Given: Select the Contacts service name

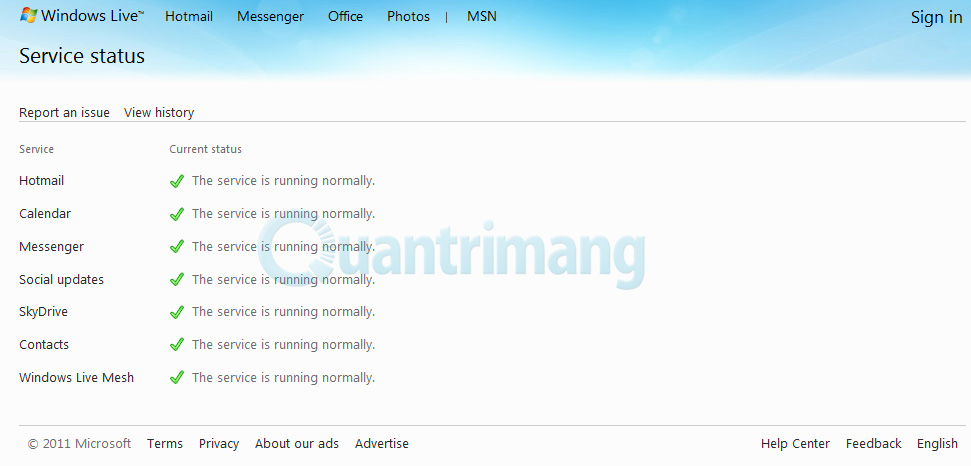Looking at the screenshot, I should (x=44, y=345).
